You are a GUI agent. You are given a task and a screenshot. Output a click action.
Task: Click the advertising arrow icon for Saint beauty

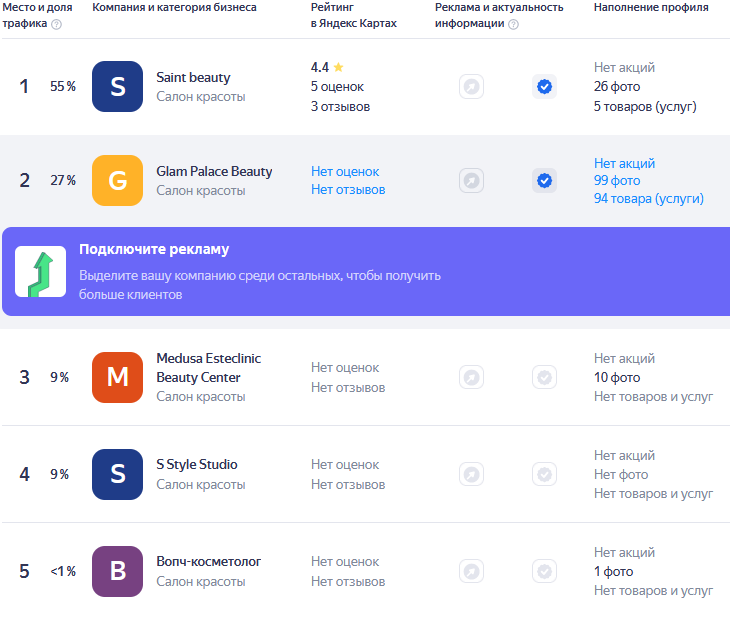point(472,87)
